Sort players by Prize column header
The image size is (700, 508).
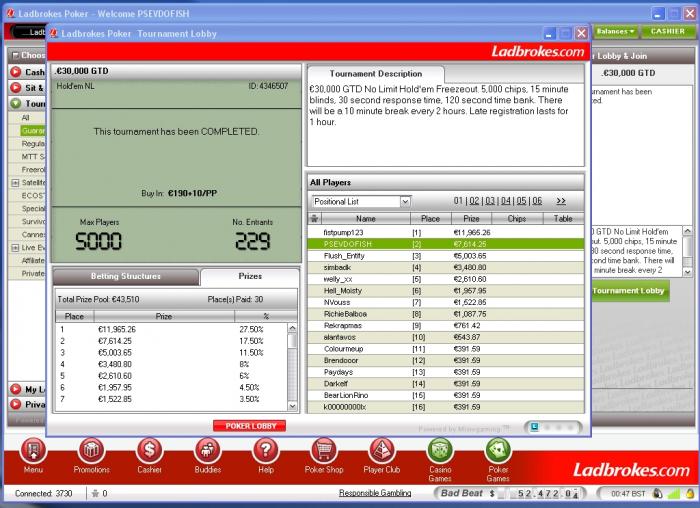tap(471, 219)
